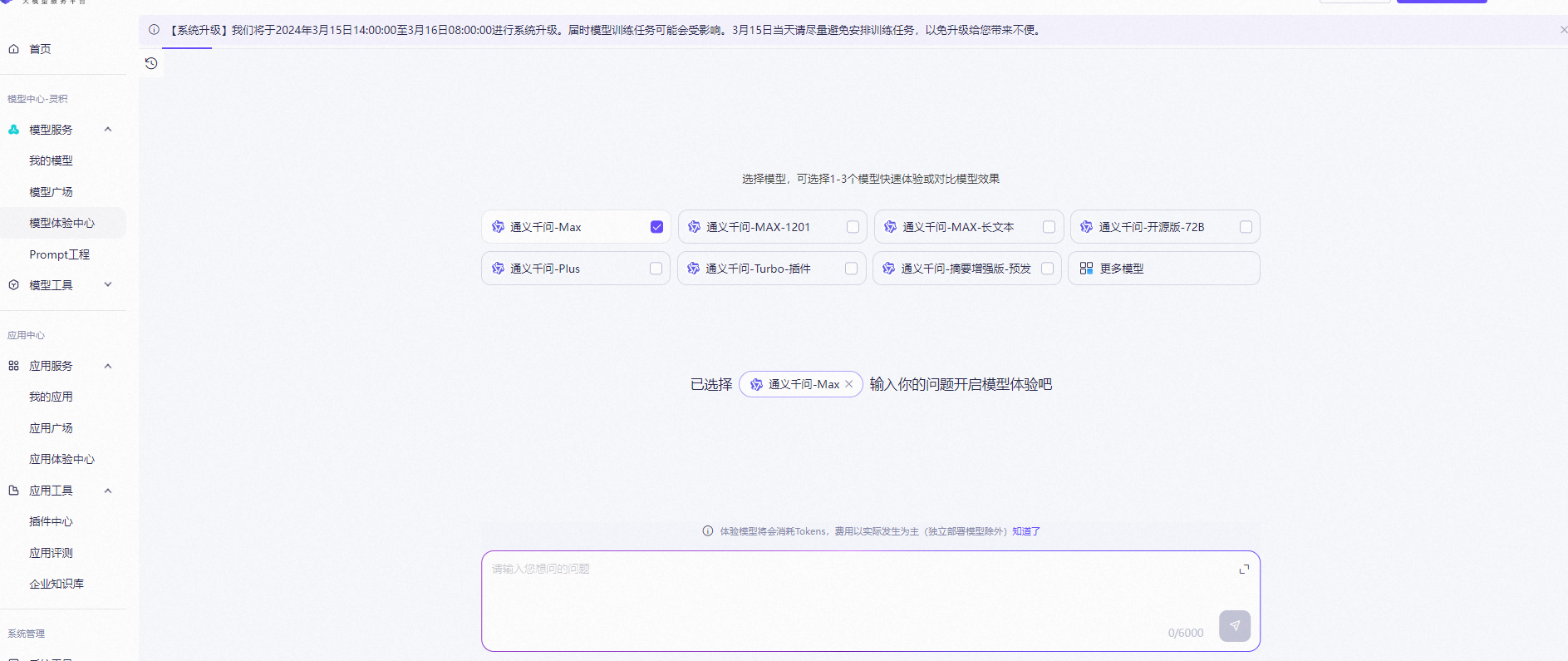The image size is (1568, 661).
Task: Click the 应用中心 section heading
Action: click(26, 335)
